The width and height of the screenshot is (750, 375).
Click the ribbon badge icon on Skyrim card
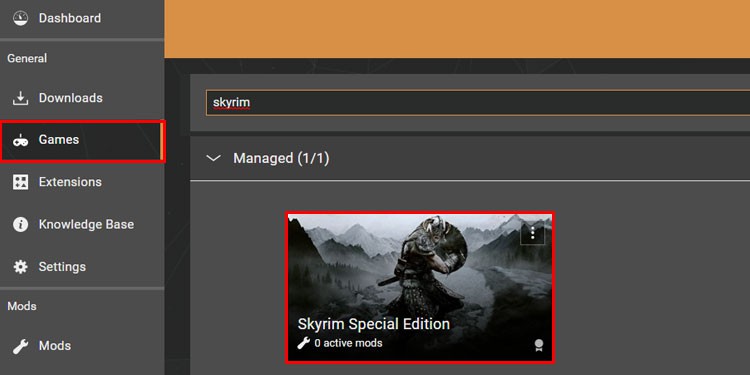click(x=539, y=345)
